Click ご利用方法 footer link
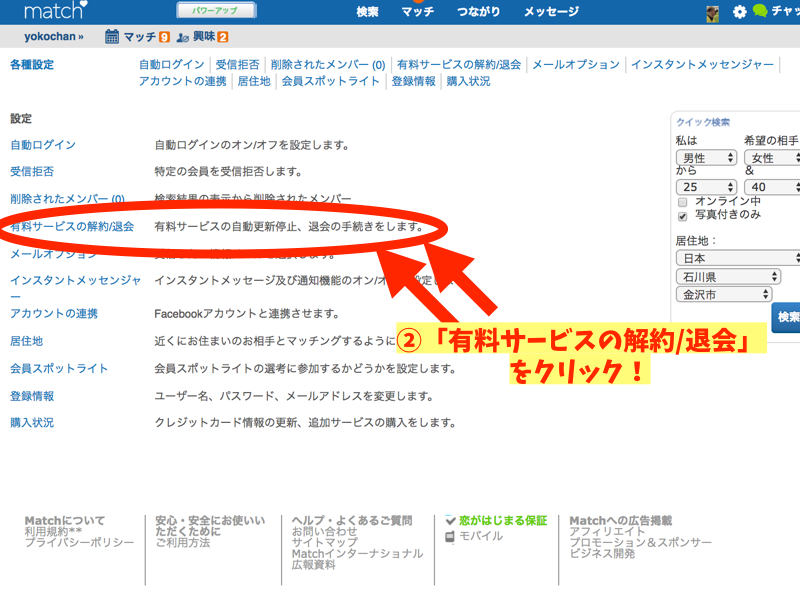 click(183, 542)
